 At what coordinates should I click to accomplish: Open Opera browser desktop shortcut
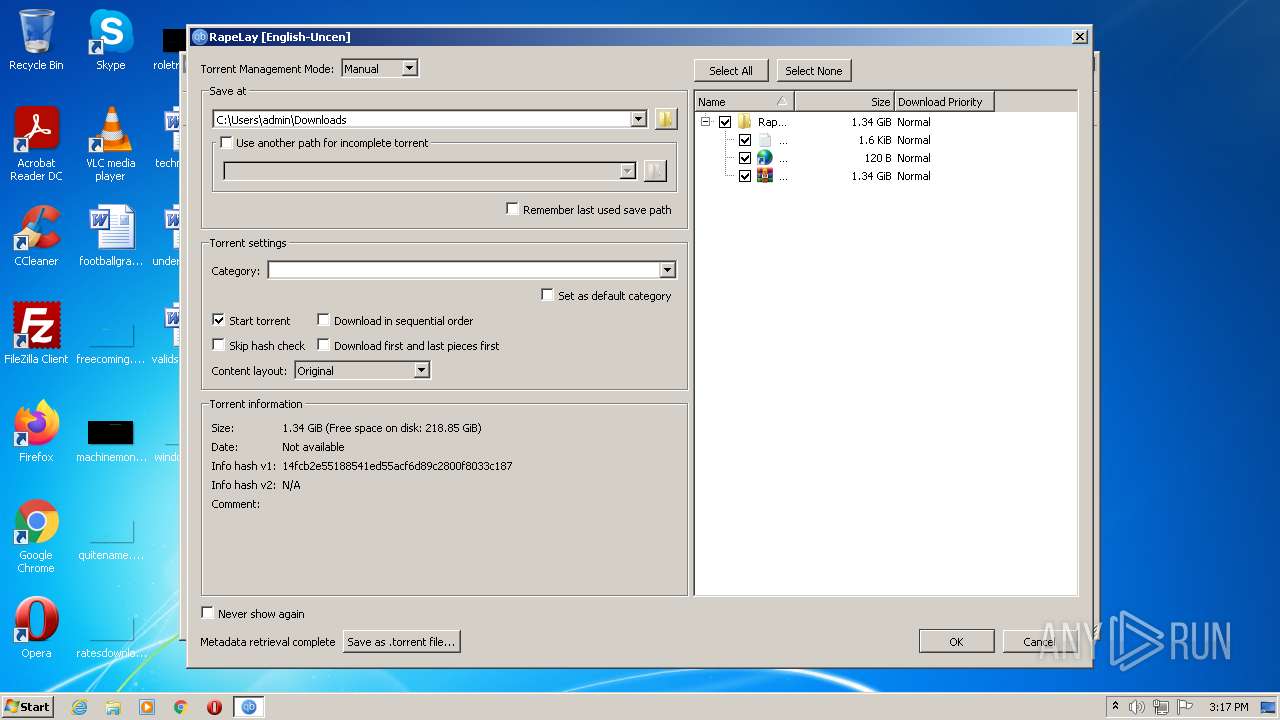point(36,627)
